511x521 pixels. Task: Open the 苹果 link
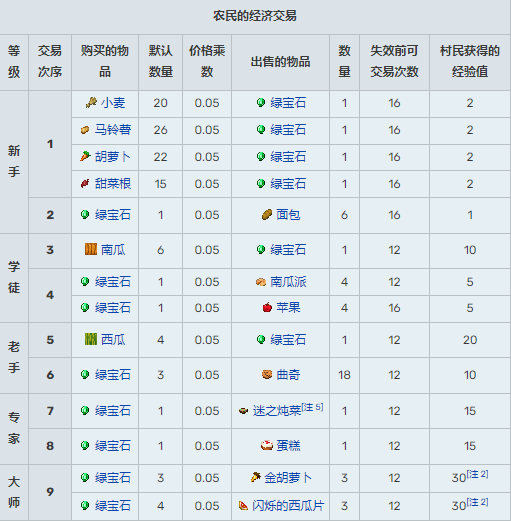[x=288, y=307]
